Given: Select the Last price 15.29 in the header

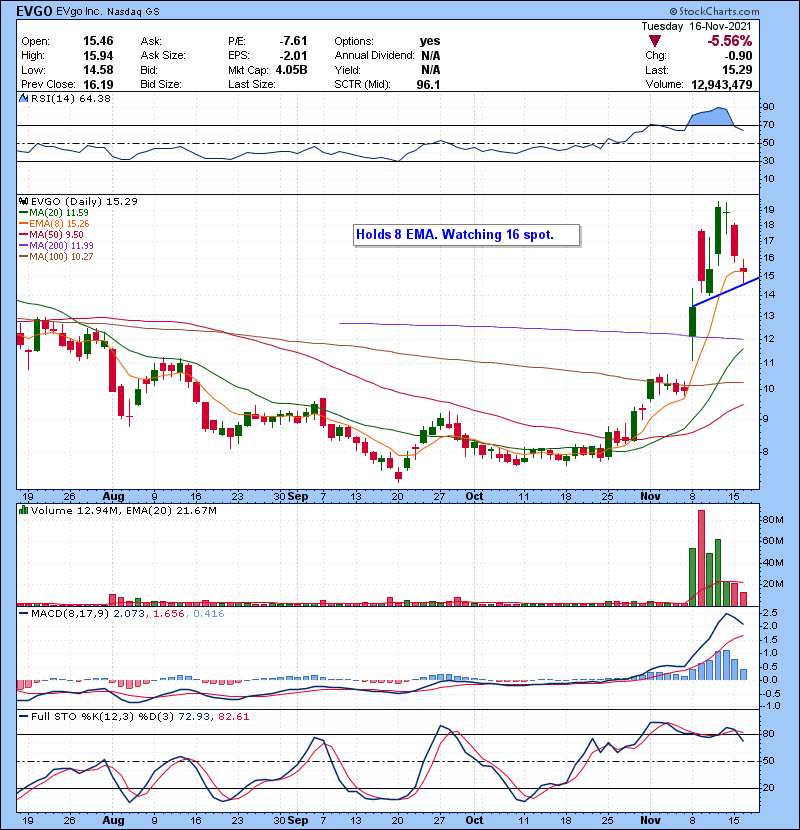Looking at the screenshot, I should click(737, 70).
